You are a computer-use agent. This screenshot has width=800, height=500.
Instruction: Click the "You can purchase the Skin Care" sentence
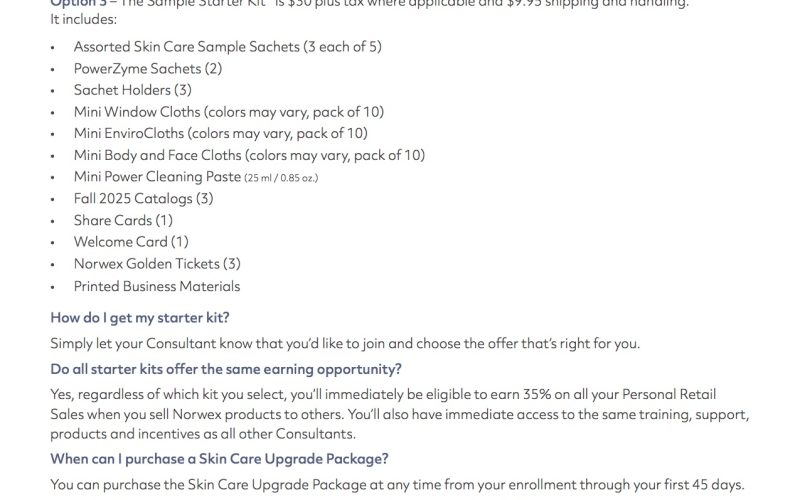coord(397,485)
